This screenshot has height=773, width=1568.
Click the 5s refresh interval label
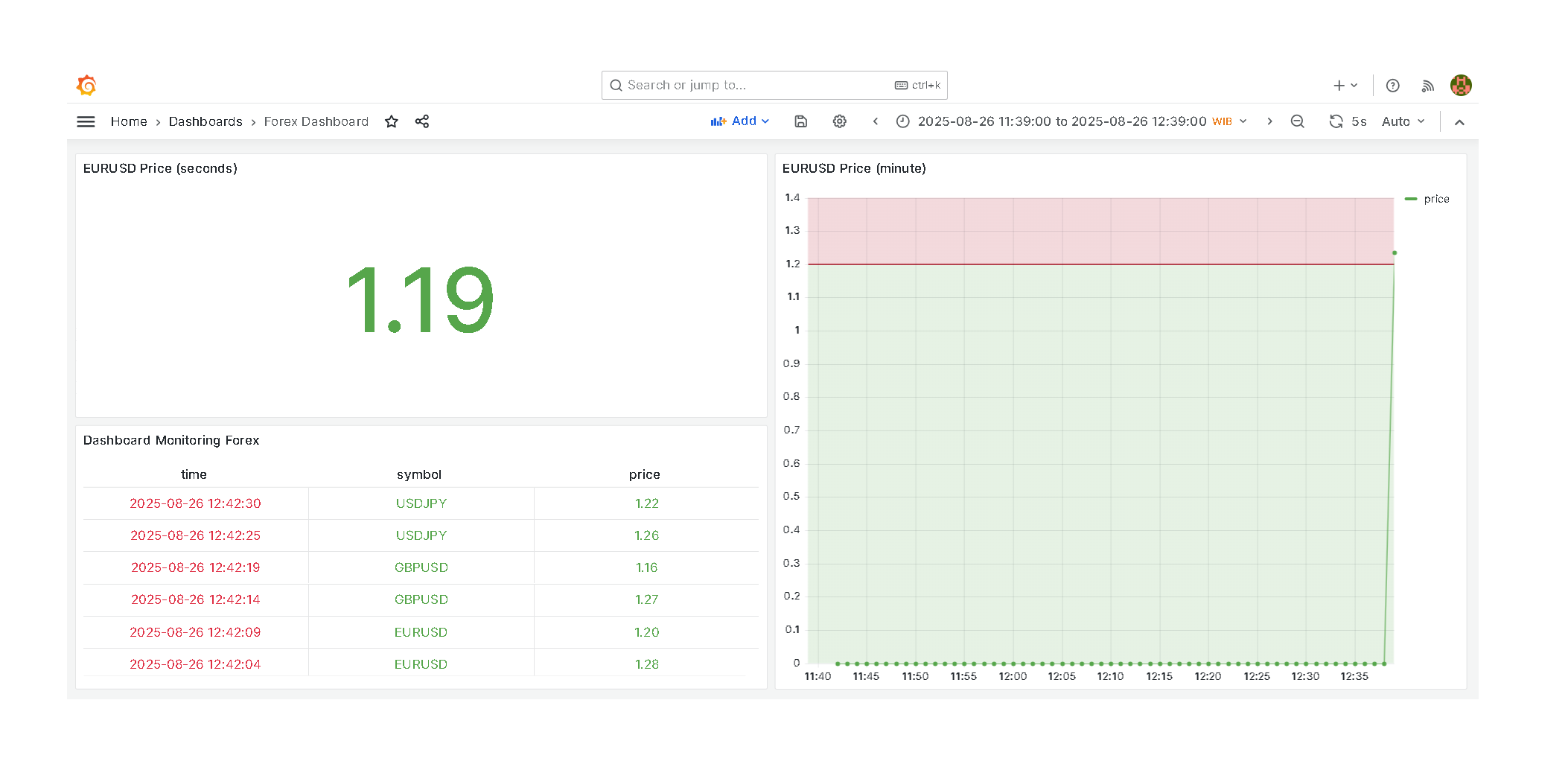1359,121
